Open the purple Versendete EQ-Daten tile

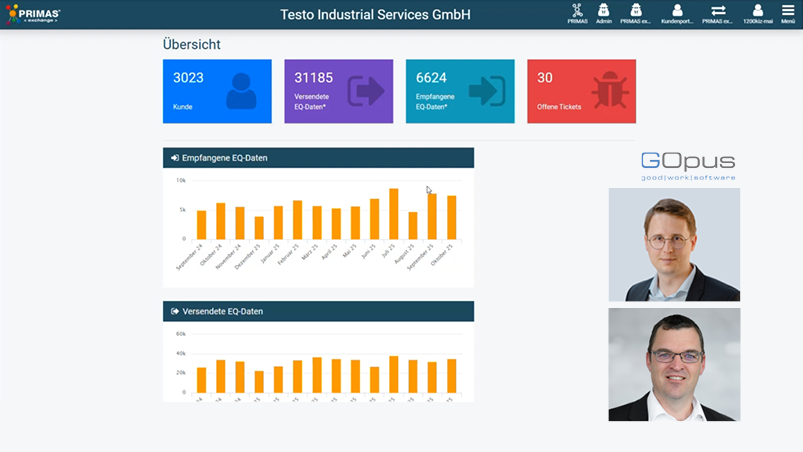click(x=338, y=91)
